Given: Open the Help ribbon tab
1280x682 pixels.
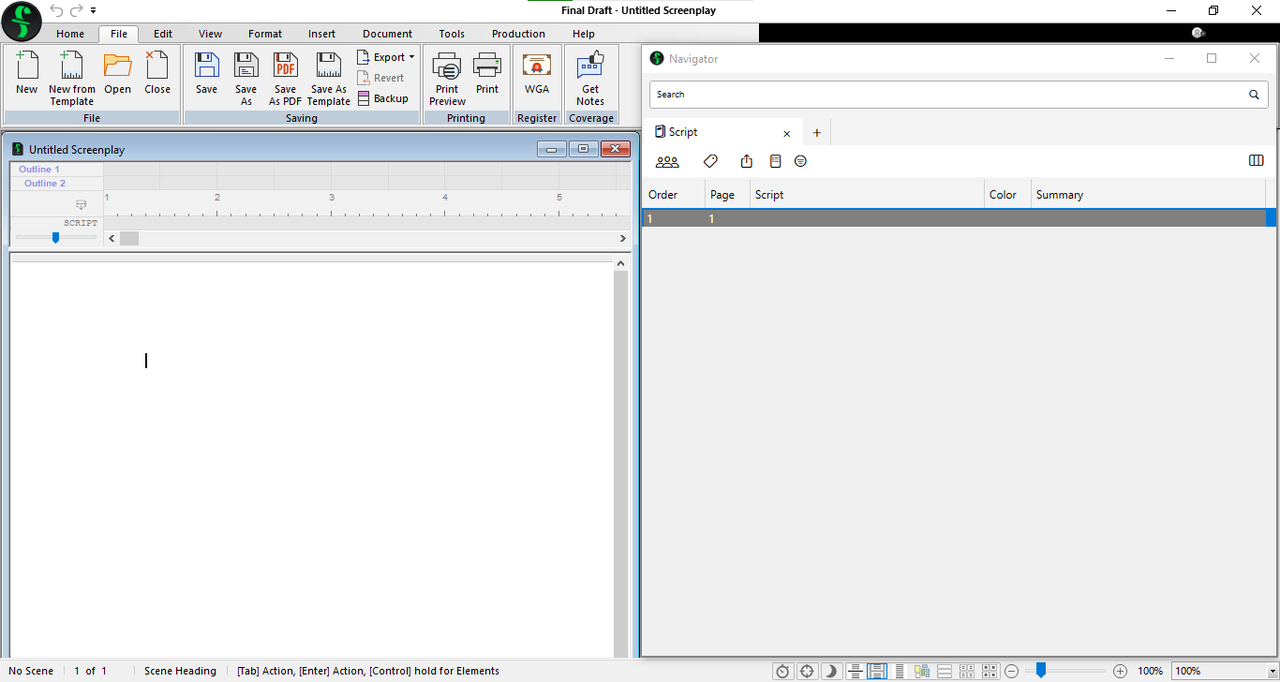Looking at the screenshot, I should (583, 34).
